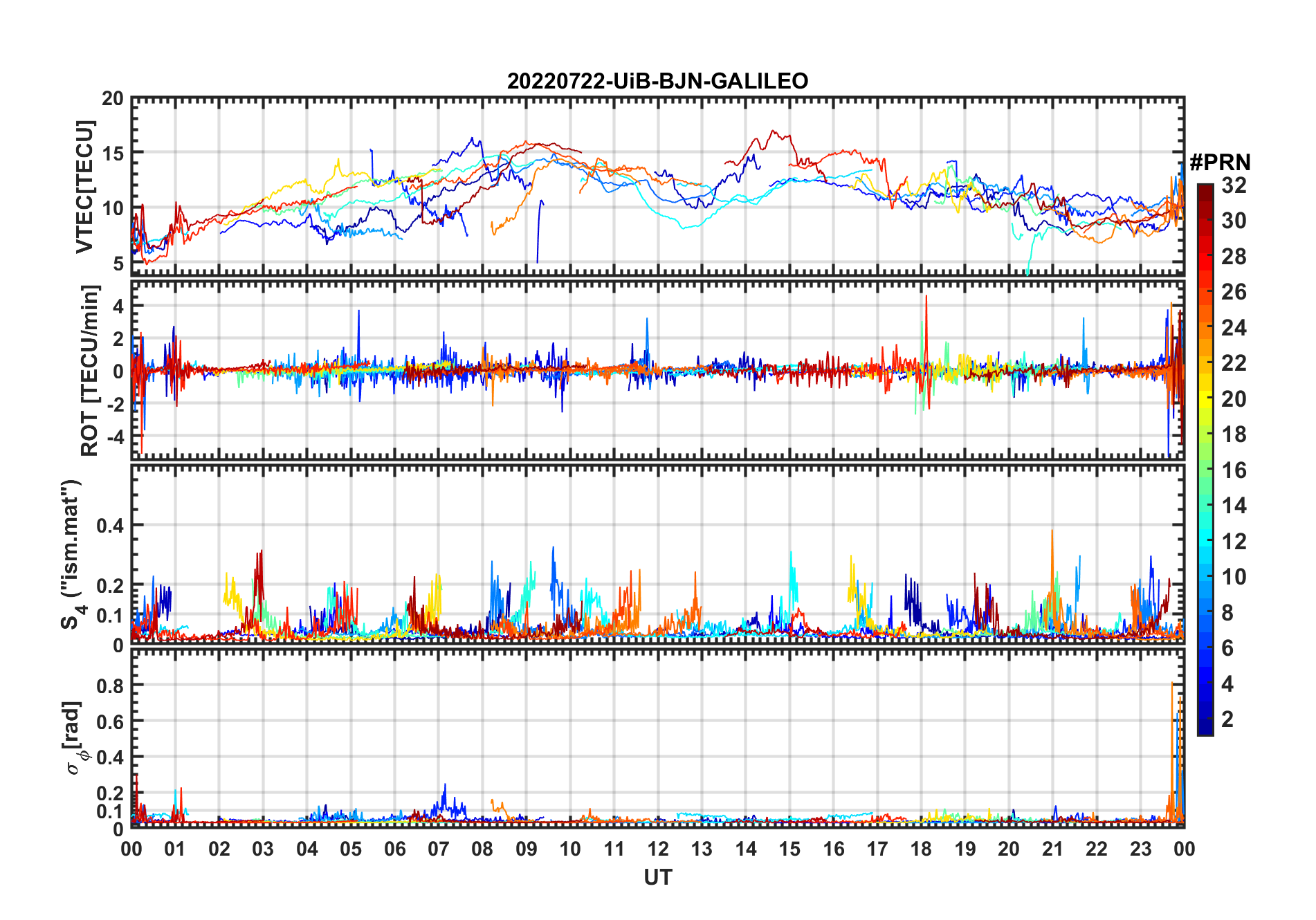Select the VTEC[TECU] y-axis label
Image resolution: width=1316 pixels, height=920 pixels.
click(84, 187)
